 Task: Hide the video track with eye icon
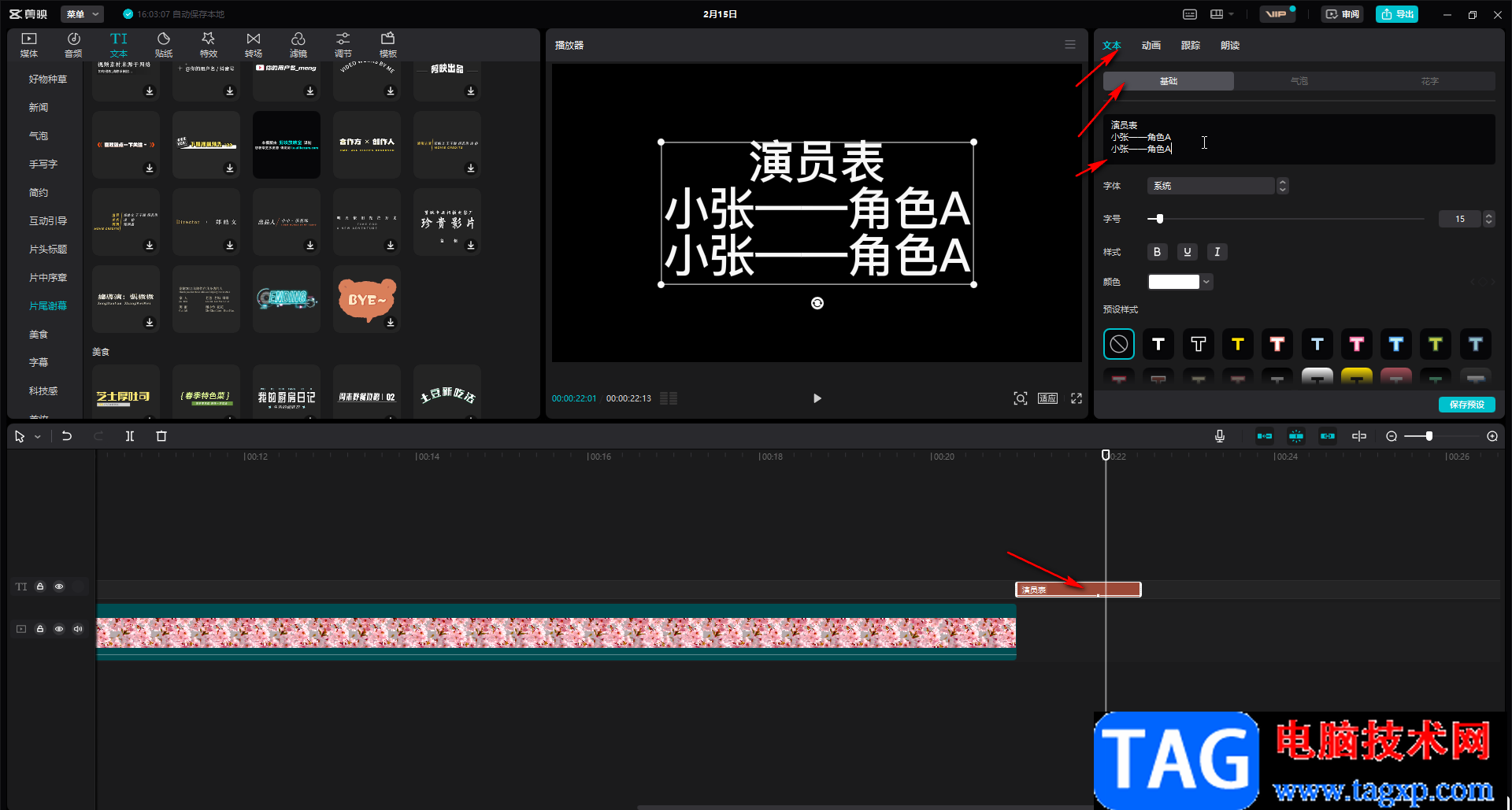tap(59, 629)
